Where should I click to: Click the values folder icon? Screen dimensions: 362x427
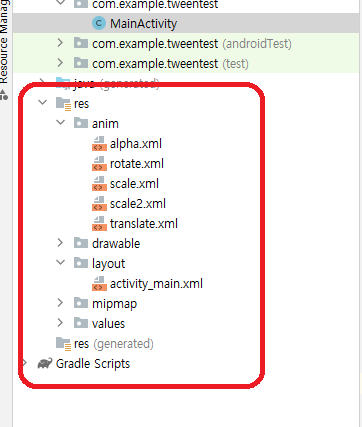pos(81,323)
